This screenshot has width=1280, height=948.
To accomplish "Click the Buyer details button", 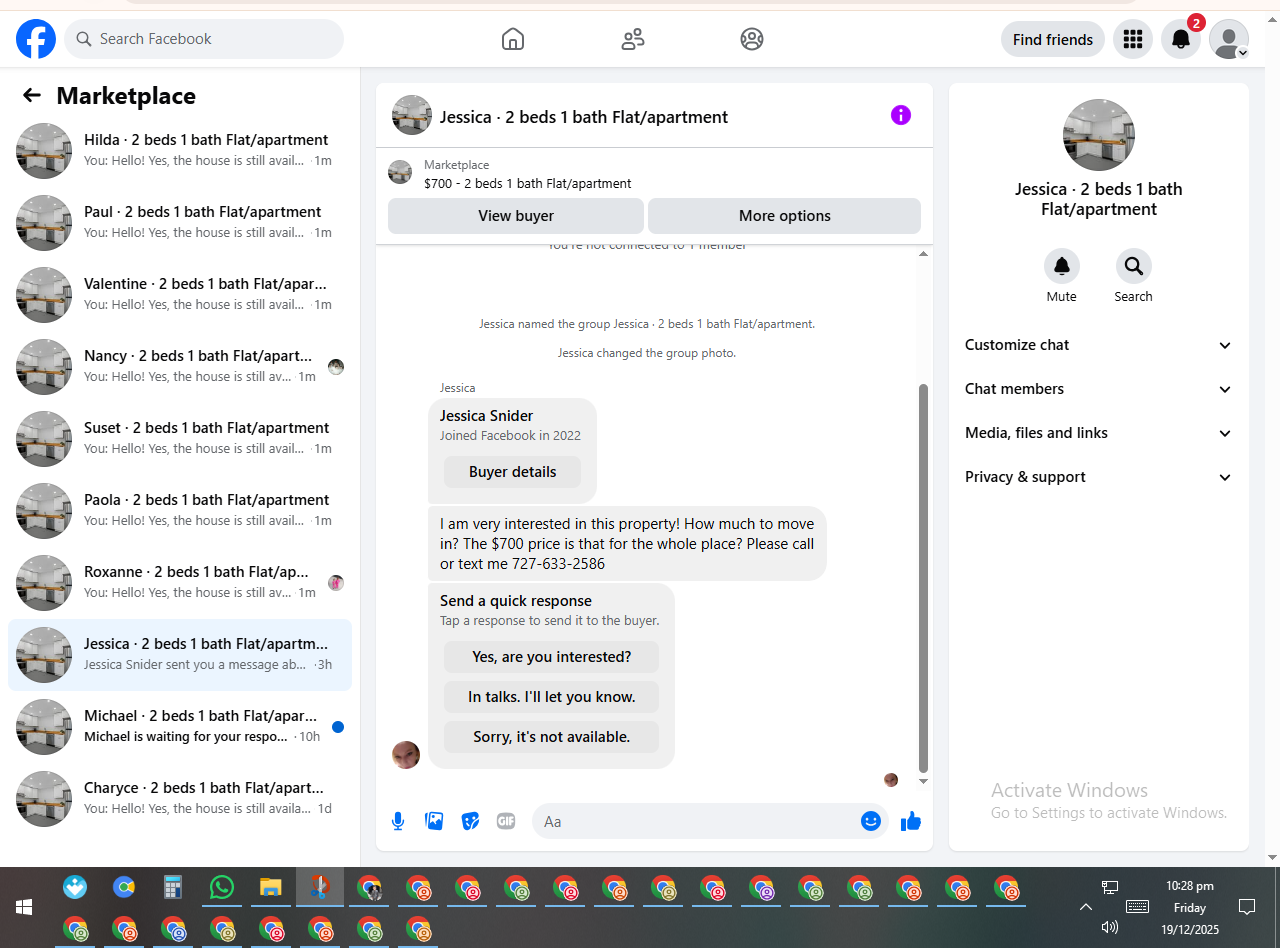I will tap(512, 472).
